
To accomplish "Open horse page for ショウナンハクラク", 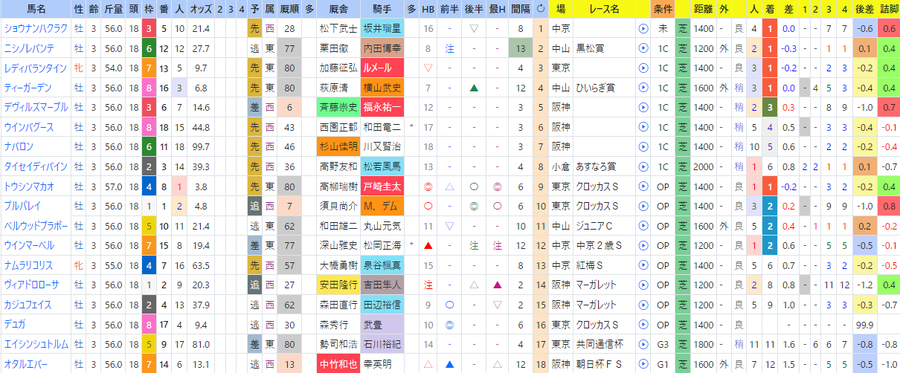I will [x=36, y=28].
